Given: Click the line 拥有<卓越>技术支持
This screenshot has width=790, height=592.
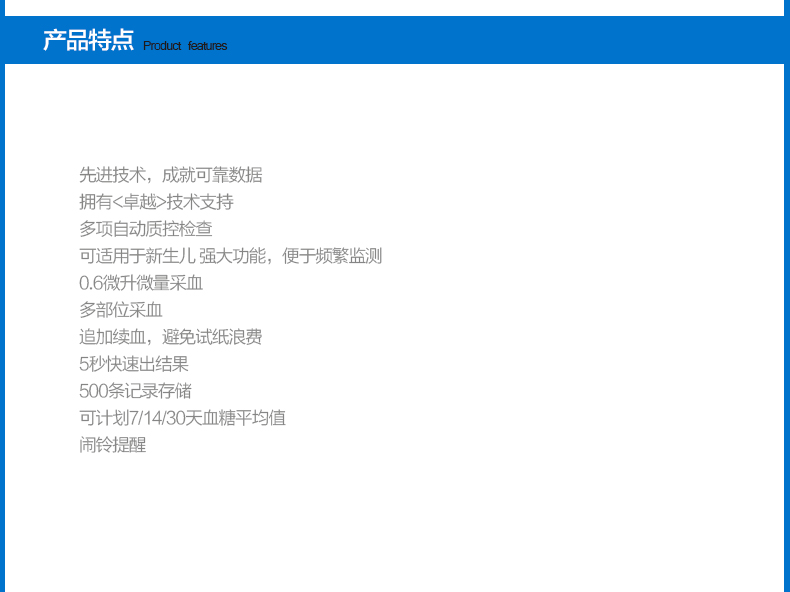Looking at the screenshot, I should click(x=156, y=202).
